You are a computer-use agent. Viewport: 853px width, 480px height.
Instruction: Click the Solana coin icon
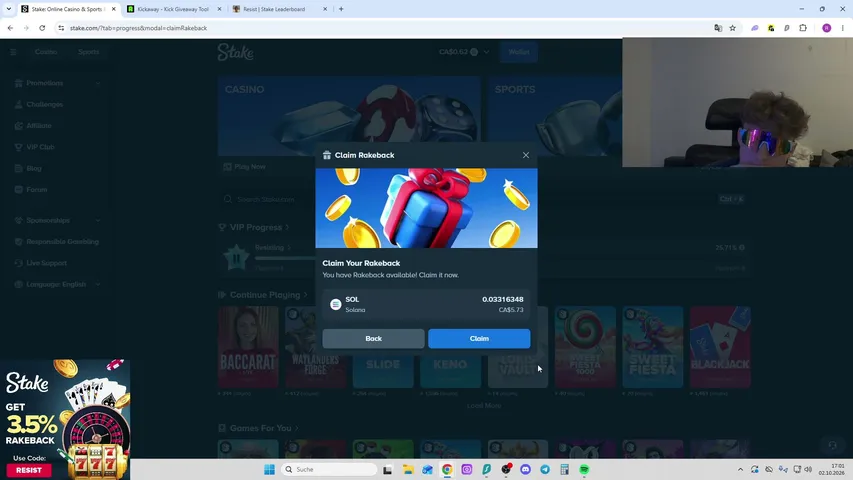click(x=336, y=304)
